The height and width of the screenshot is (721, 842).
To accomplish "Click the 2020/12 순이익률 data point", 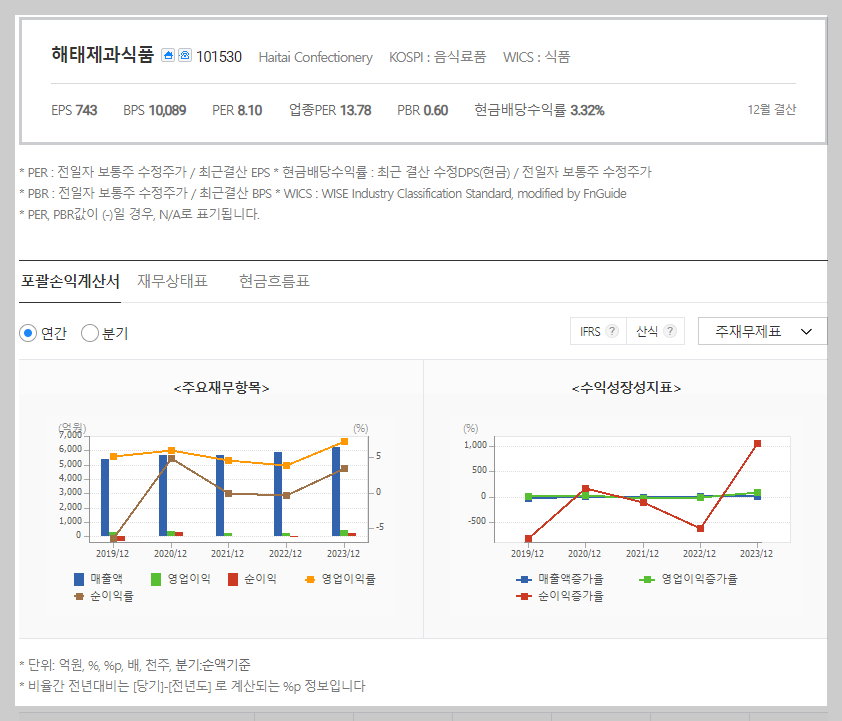I will 171,458.
